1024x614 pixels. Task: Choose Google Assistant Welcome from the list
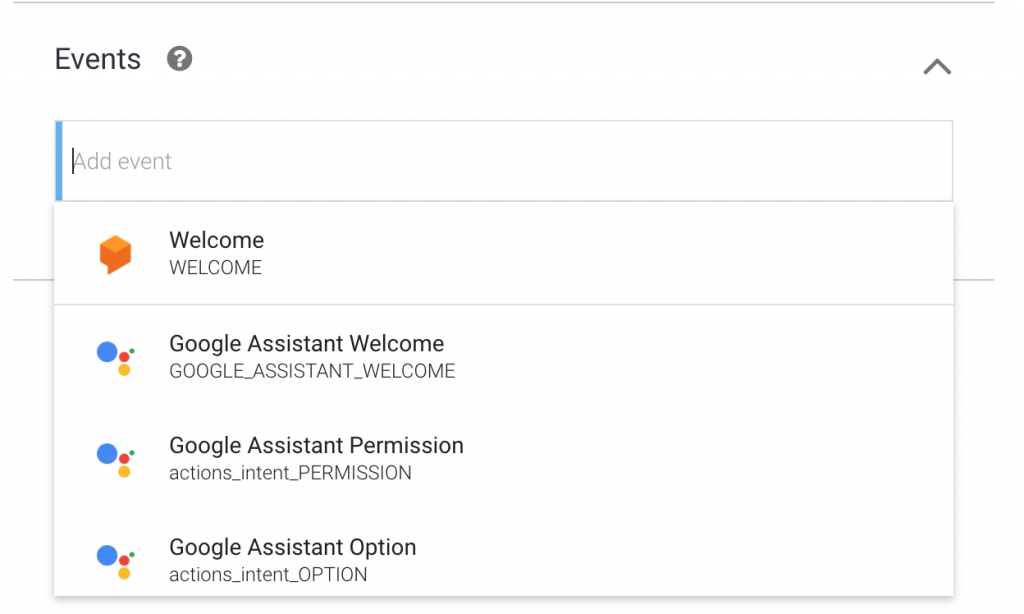tap(306, 344)
